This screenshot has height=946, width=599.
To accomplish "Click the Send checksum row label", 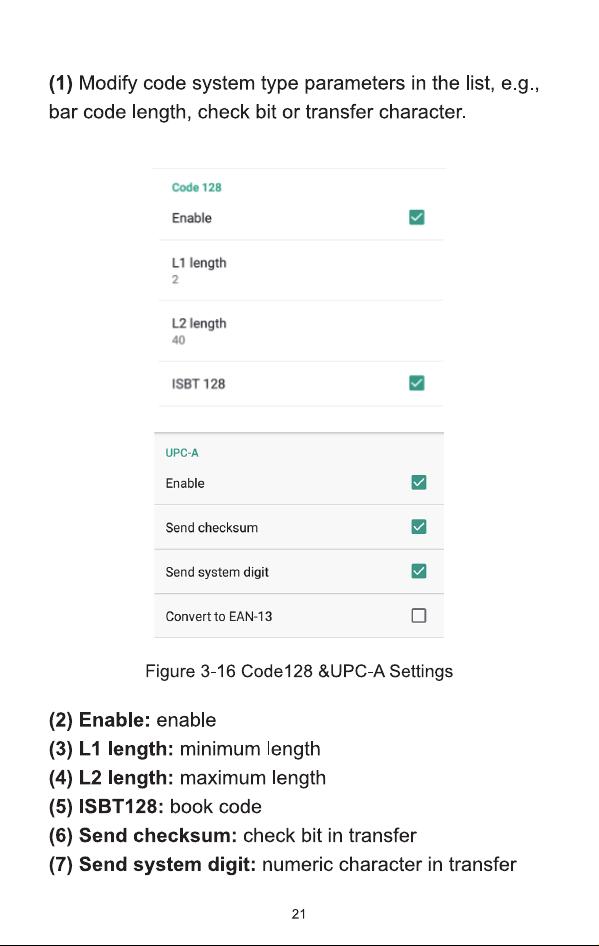I will (x=211, y=528).
